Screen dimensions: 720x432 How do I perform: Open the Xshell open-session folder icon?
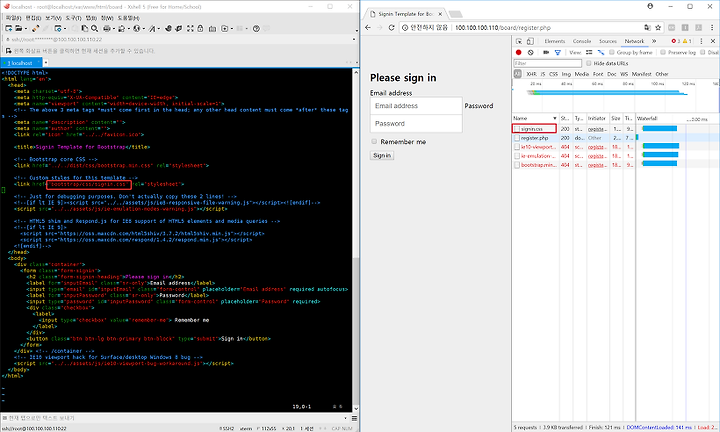pyautogui.click(x=18, y=28)
